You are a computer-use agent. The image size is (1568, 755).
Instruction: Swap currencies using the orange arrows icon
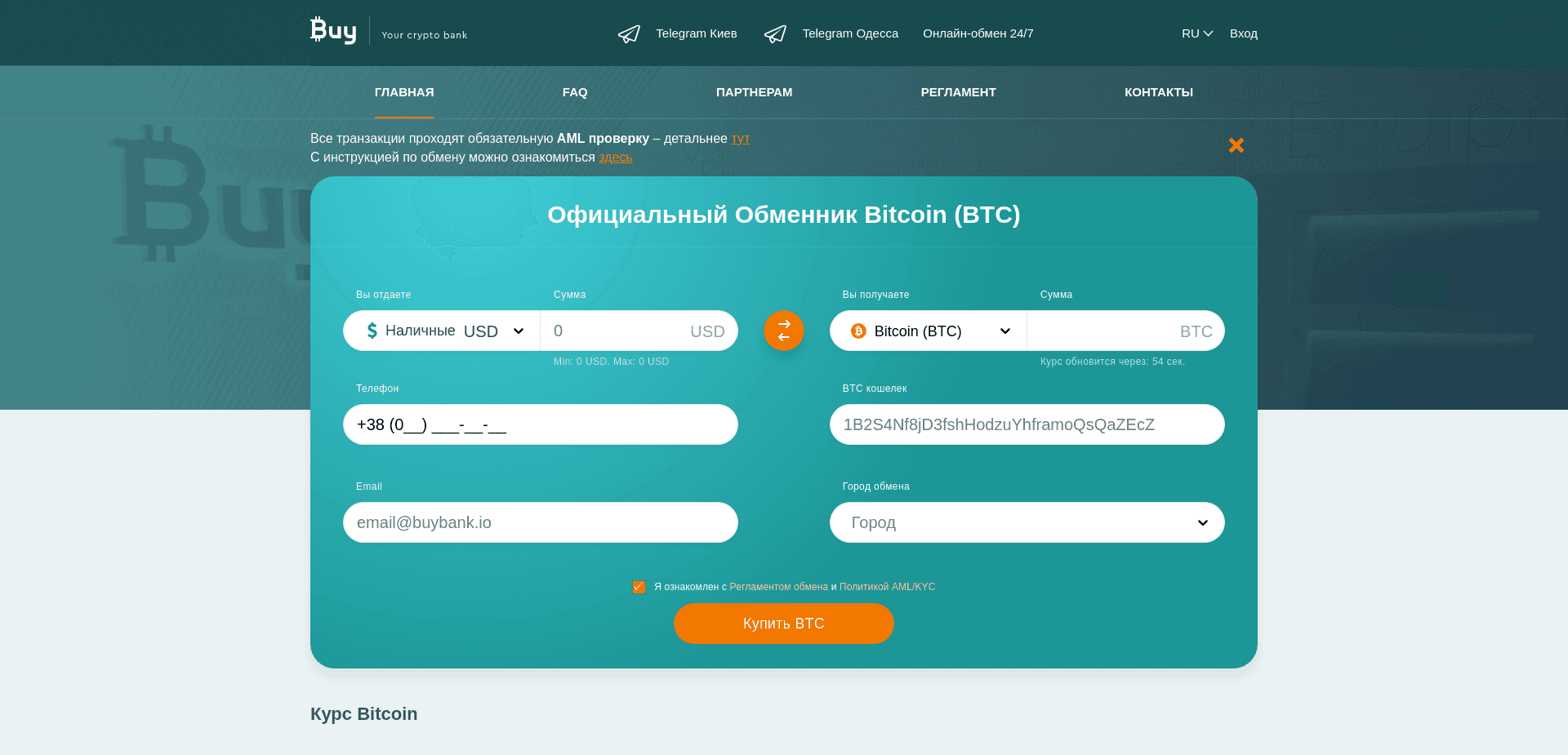click(783, 331)
